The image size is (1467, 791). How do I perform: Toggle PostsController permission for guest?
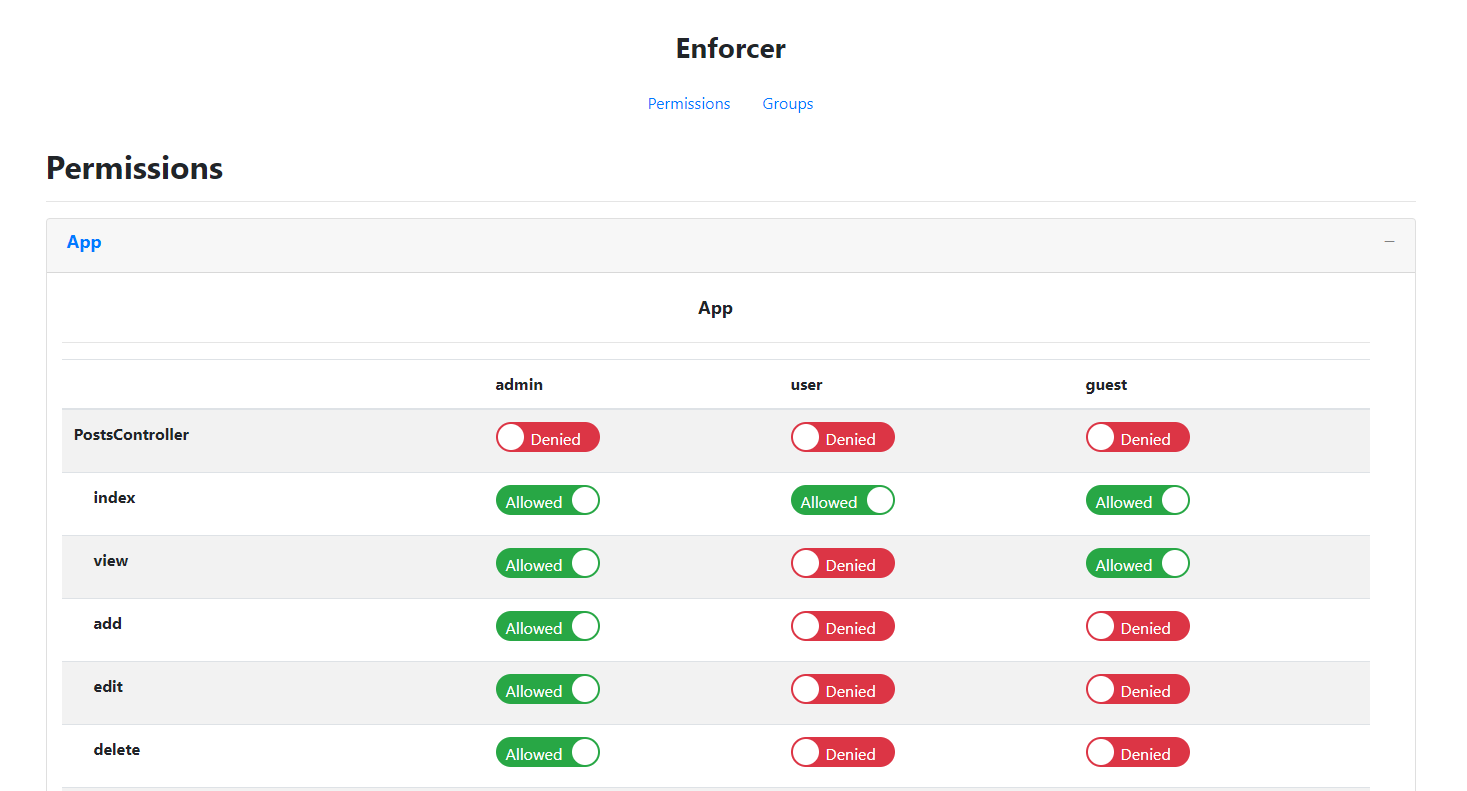[x=1137, y=438]
